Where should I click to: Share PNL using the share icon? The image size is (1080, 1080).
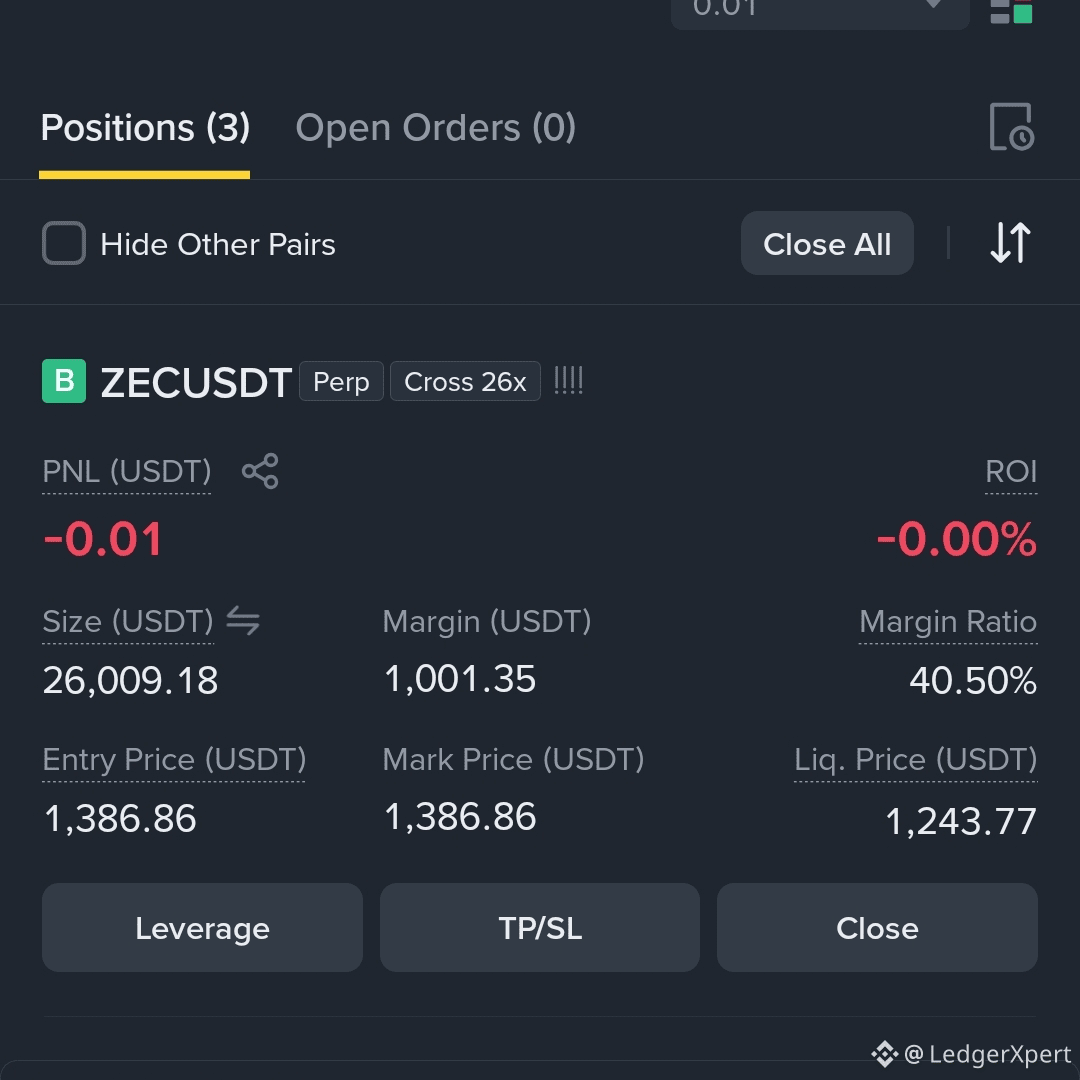pyautogui.click(x=260, y=471)
